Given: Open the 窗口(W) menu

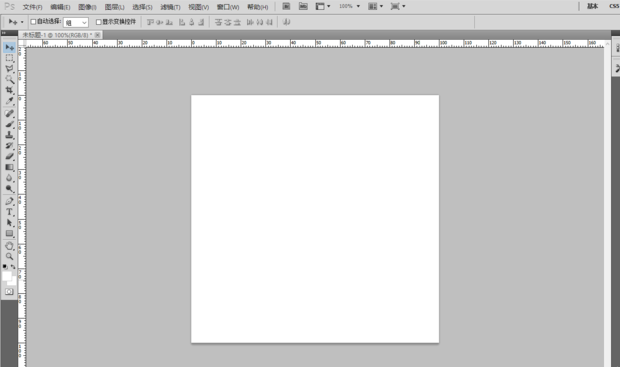Looking at the screenshot, I should (x=228, y=7).
